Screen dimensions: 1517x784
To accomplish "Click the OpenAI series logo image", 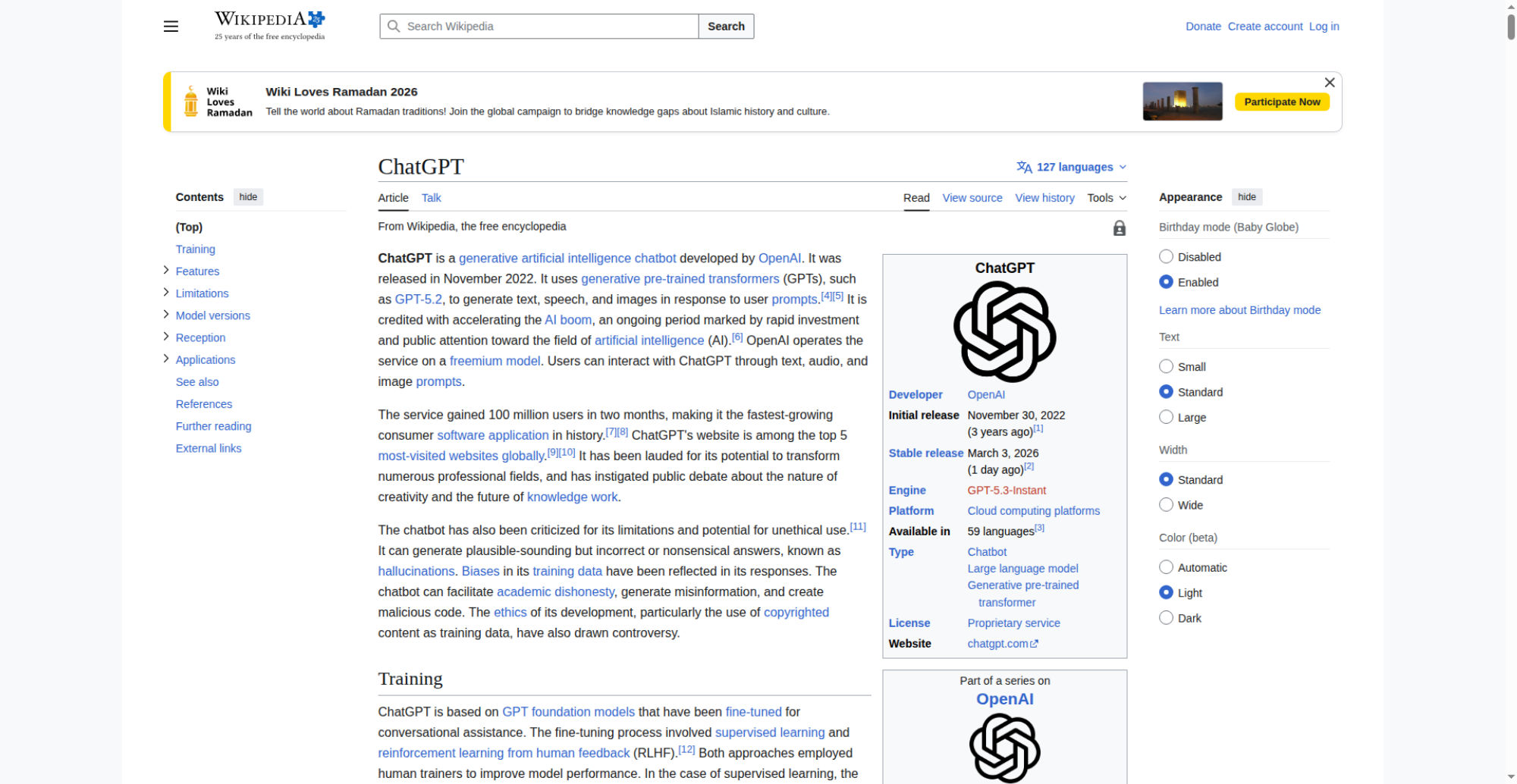I will pyautogui.click(x=1004, y=748).
